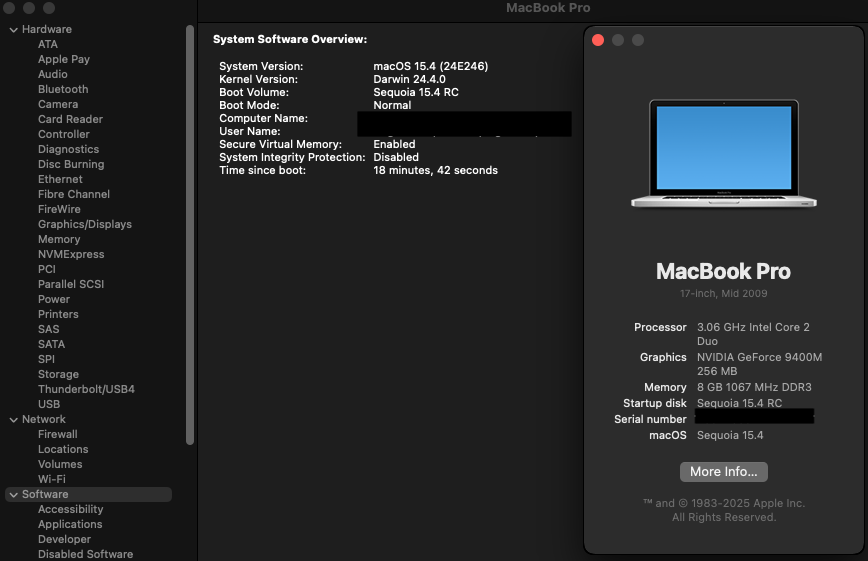Screen dimensions: 868x561
Task: Click the Startup disk Sequoia 15.4 RC value
Action: [739, 404]
